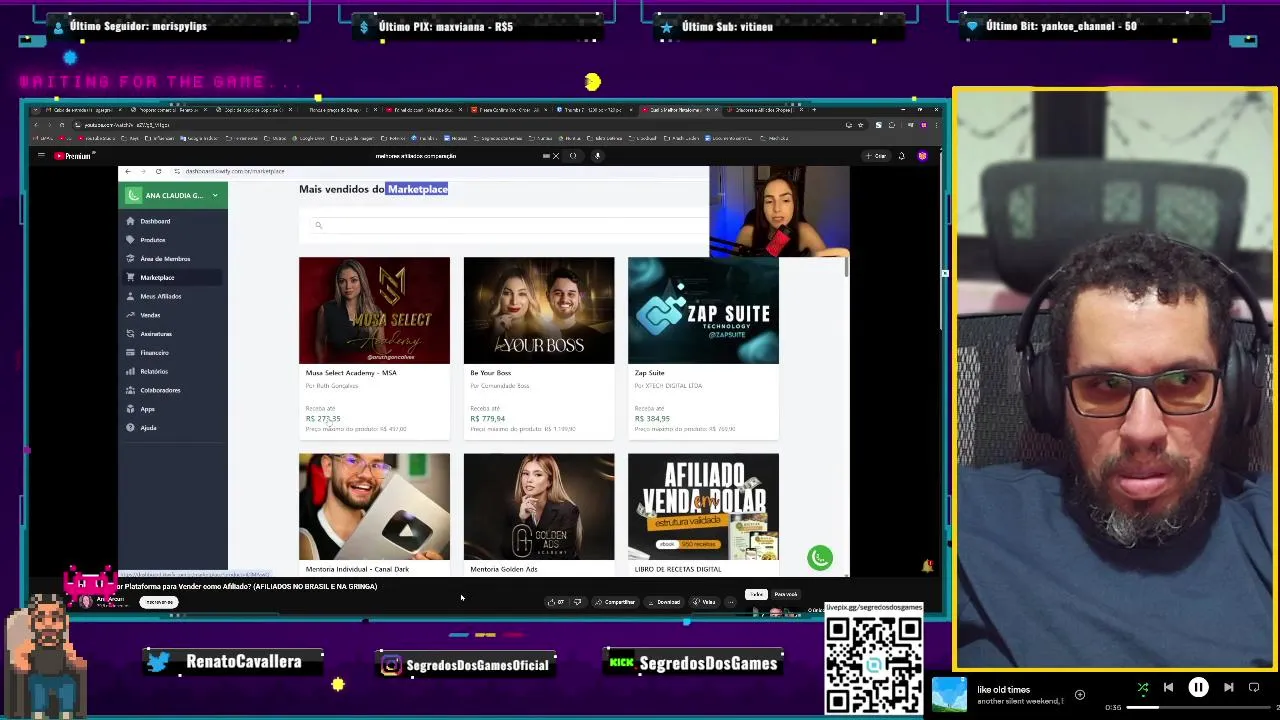The width and height of the screenshot is (1280, 720).
Task: Pause the Spotify track
Action: (1198, 688)
